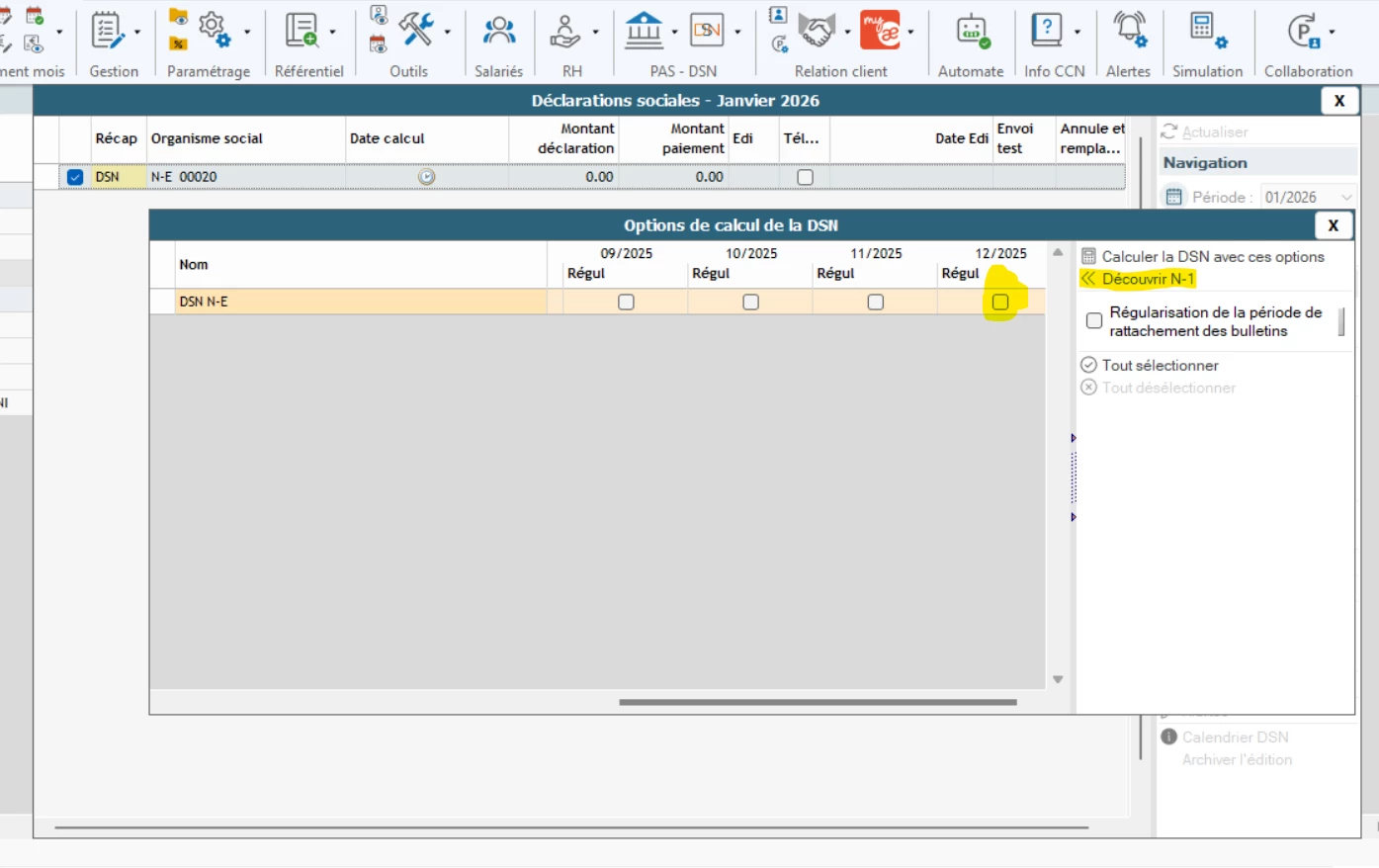Click the Alertes ribbon label
Image resolution: width=1379 pixels, height=868 pixels.
(x=1129, y=71)
